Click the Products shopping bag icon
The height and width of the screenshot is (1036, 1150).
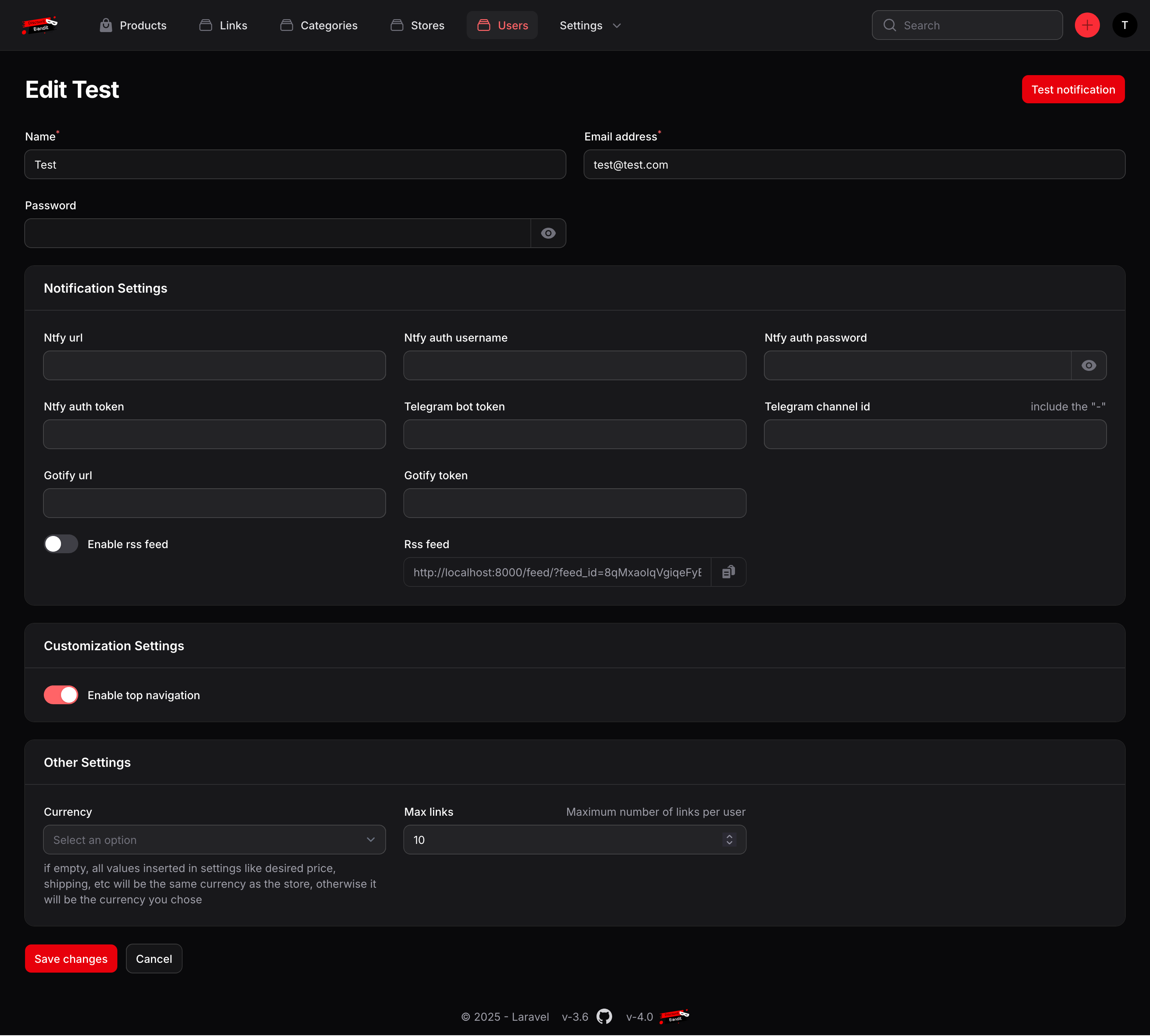click(106, 25)
